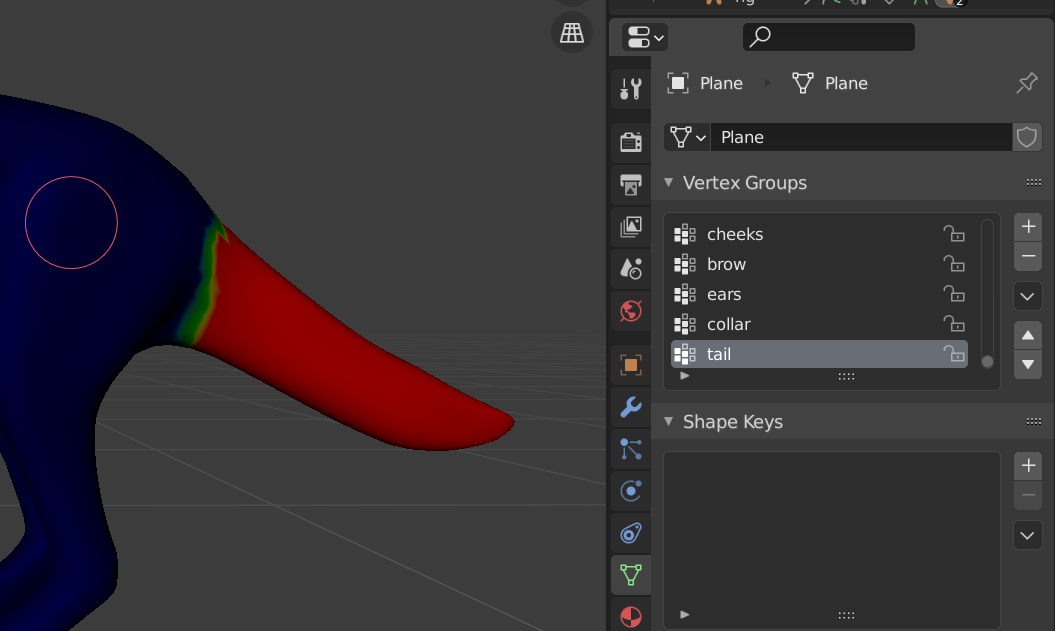Open the shape key specials menu
Image resolution: width=1055 pixels, height=631 pixels.
point(1027,535)
